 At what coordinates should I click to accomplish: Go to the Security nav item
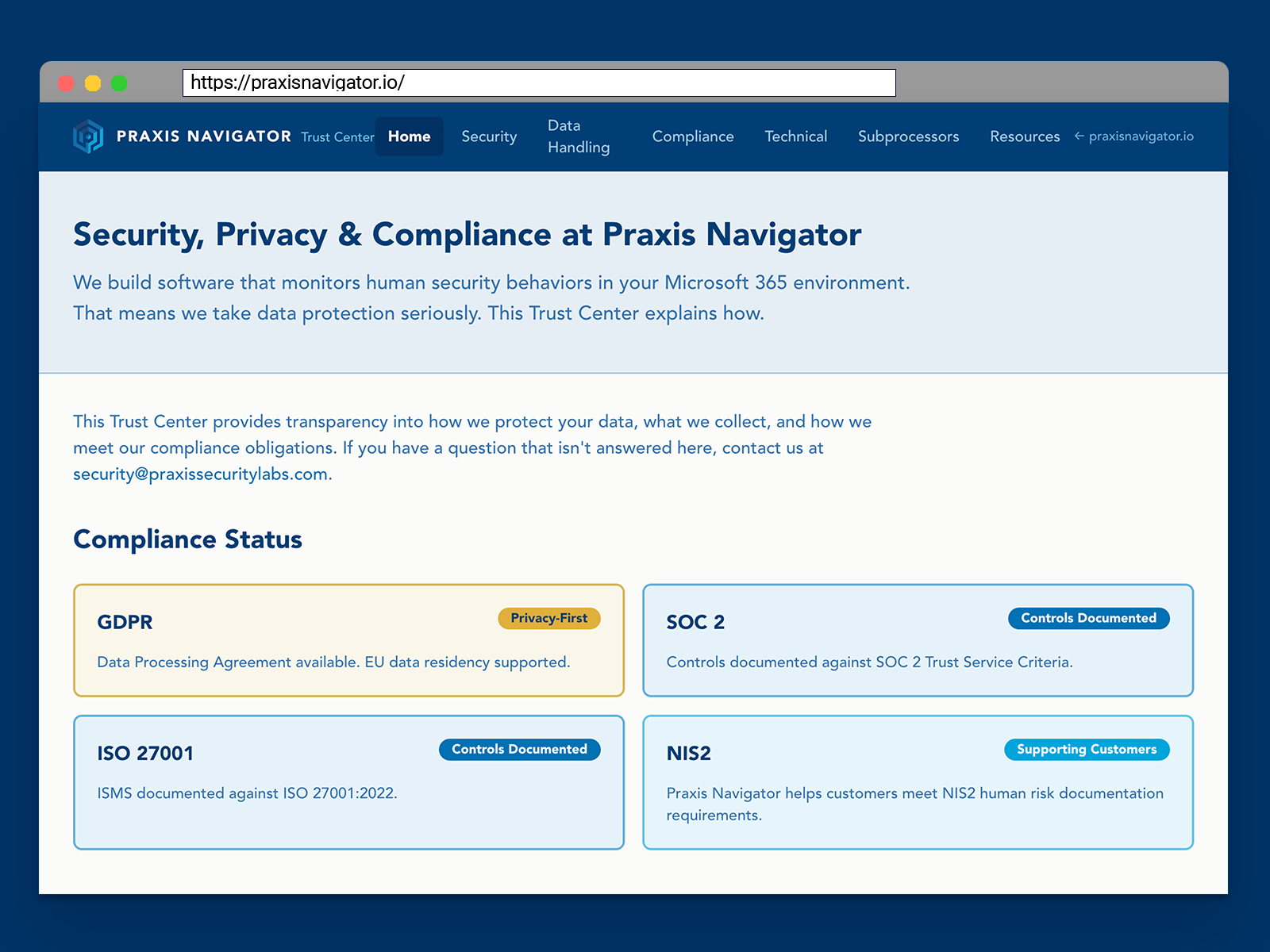pos(489,136)
